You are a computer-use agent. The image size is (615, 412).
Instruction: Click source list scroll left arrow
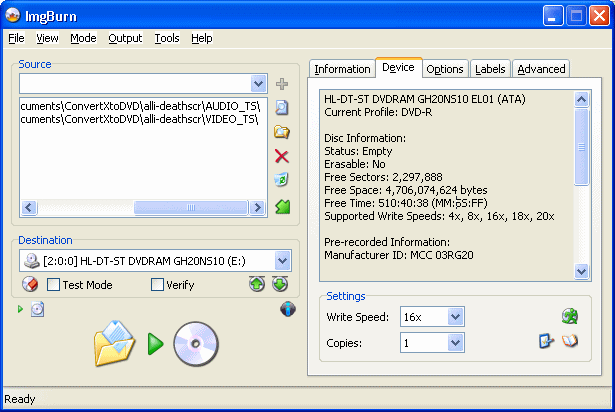pos(29,207)
